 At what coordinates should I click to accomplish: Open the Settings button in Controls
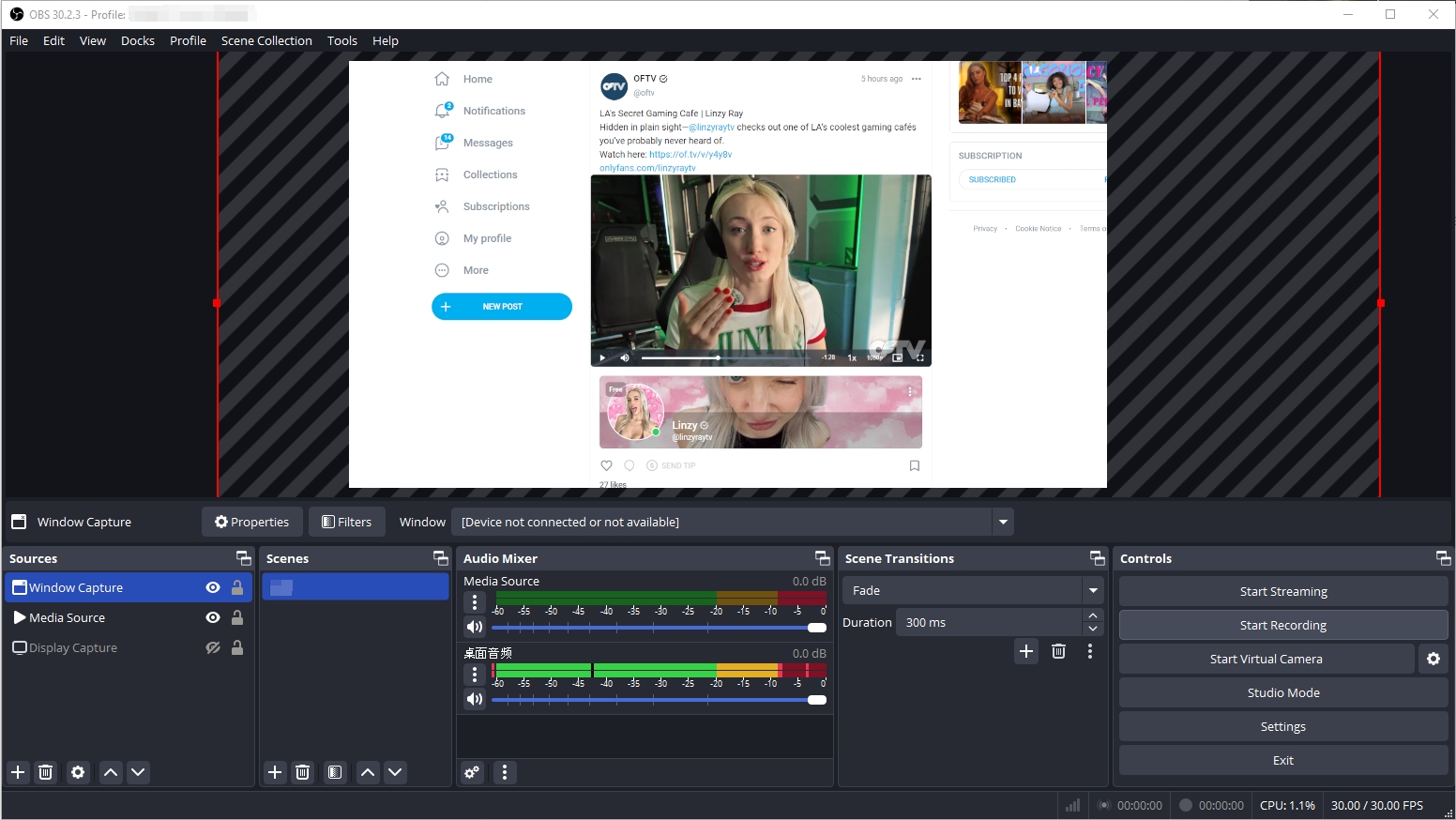coord(1283,726)
